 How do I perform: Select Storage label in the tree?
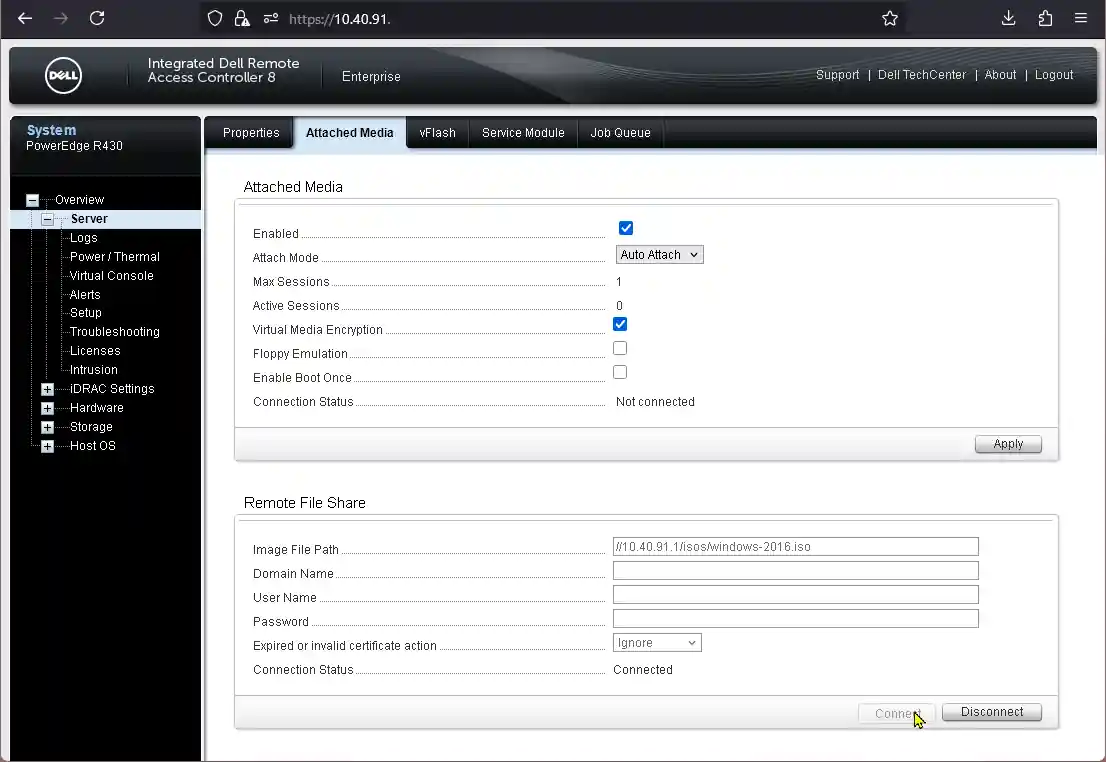coord(91,427)
